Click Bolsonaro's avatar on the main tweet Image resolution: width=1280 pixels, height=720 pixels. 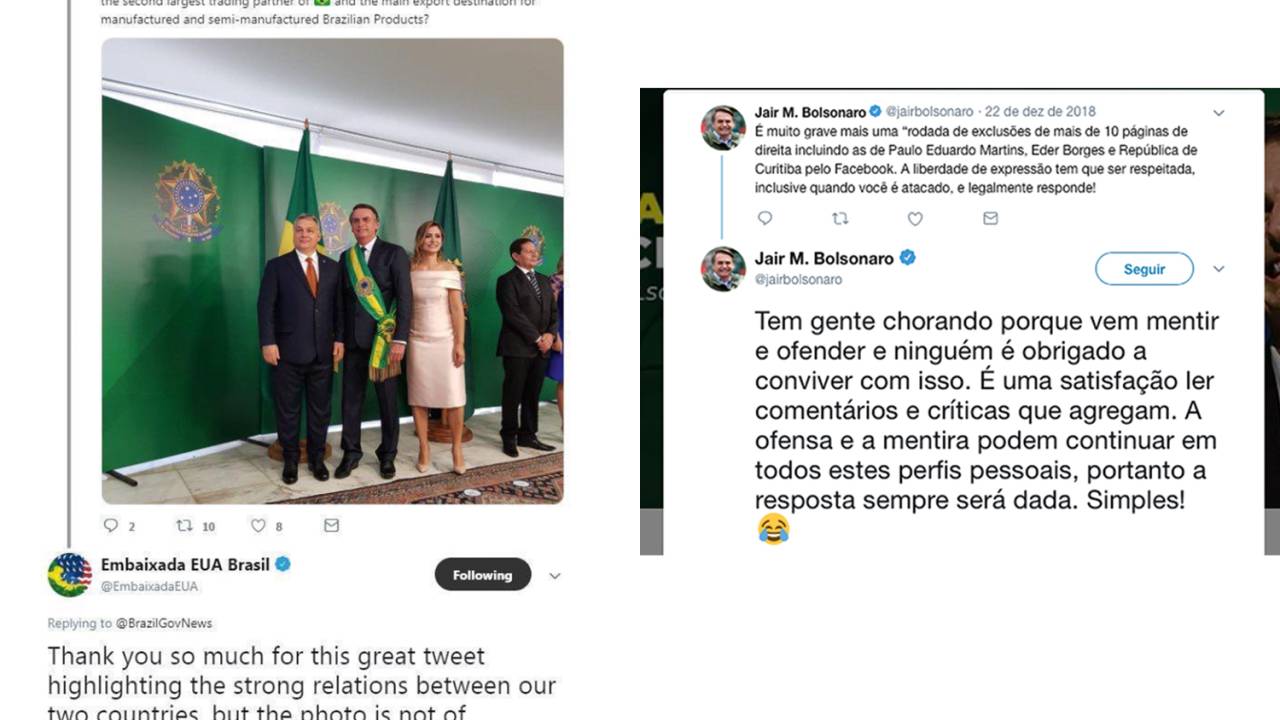[723, 269]
